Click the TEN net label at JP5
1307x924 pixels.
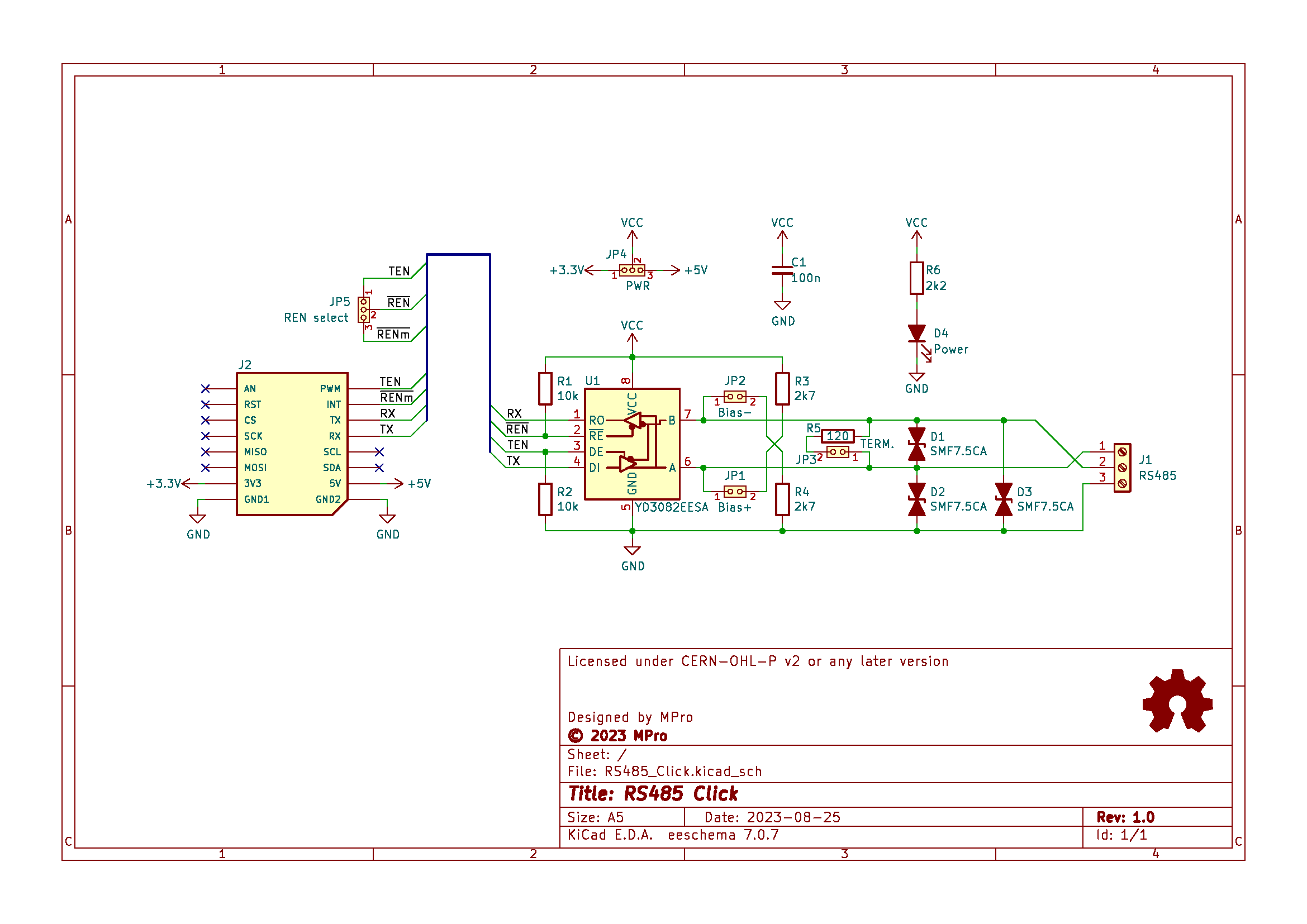pos(399,272)
